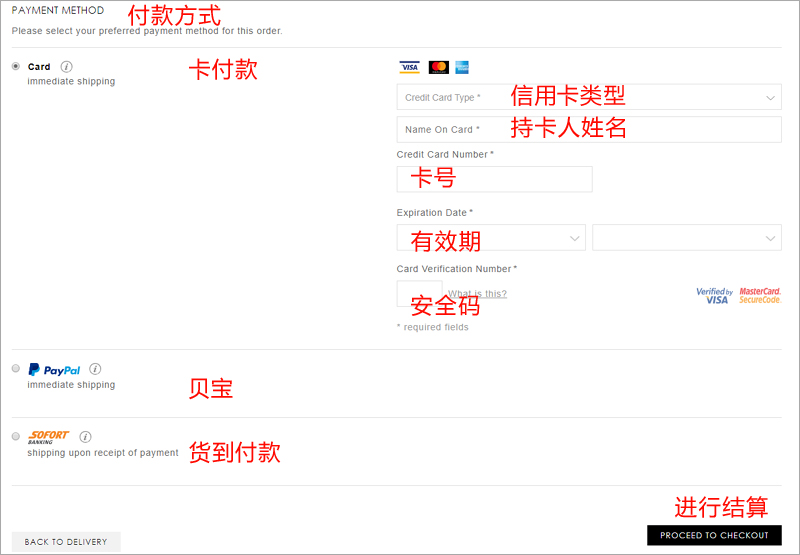Click the info icon beside PayPal
Viewport: 800px width, 555px height.
pos(95,369)
